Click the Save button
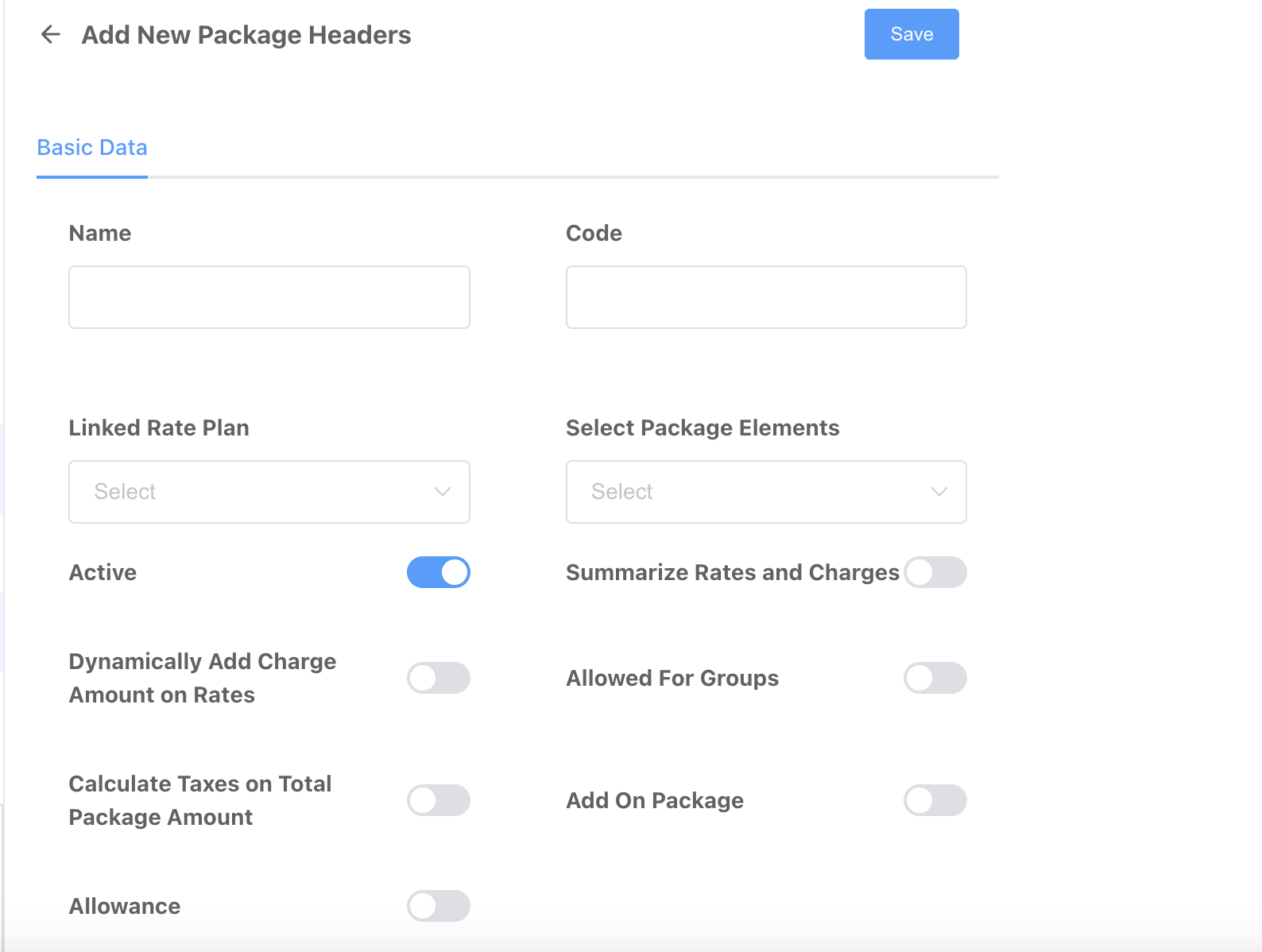Screen dimensions: 1262x952 click(x=911, y=34)
